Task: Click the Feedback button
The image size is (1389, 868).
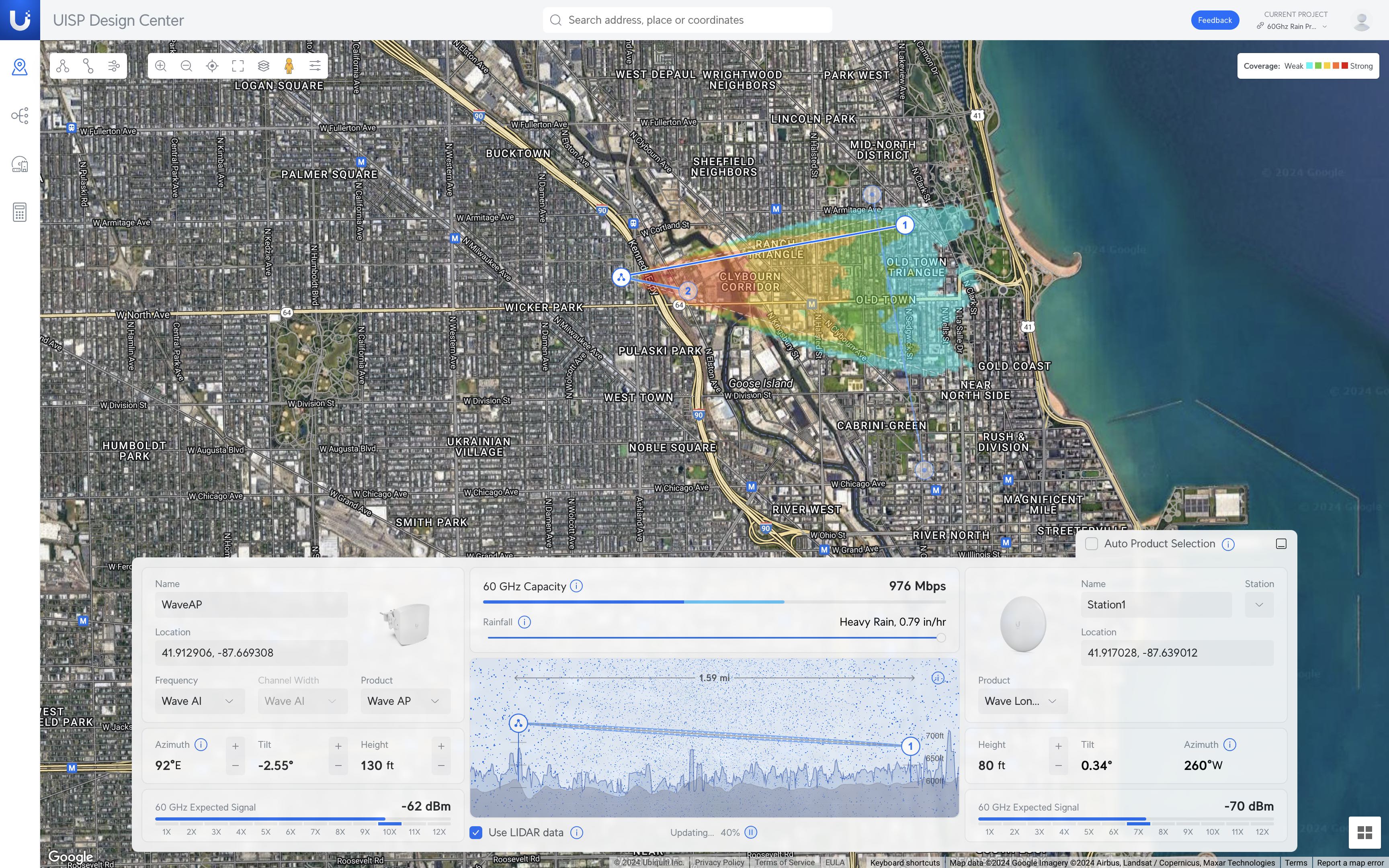Action: click(x=1215, y=20)
